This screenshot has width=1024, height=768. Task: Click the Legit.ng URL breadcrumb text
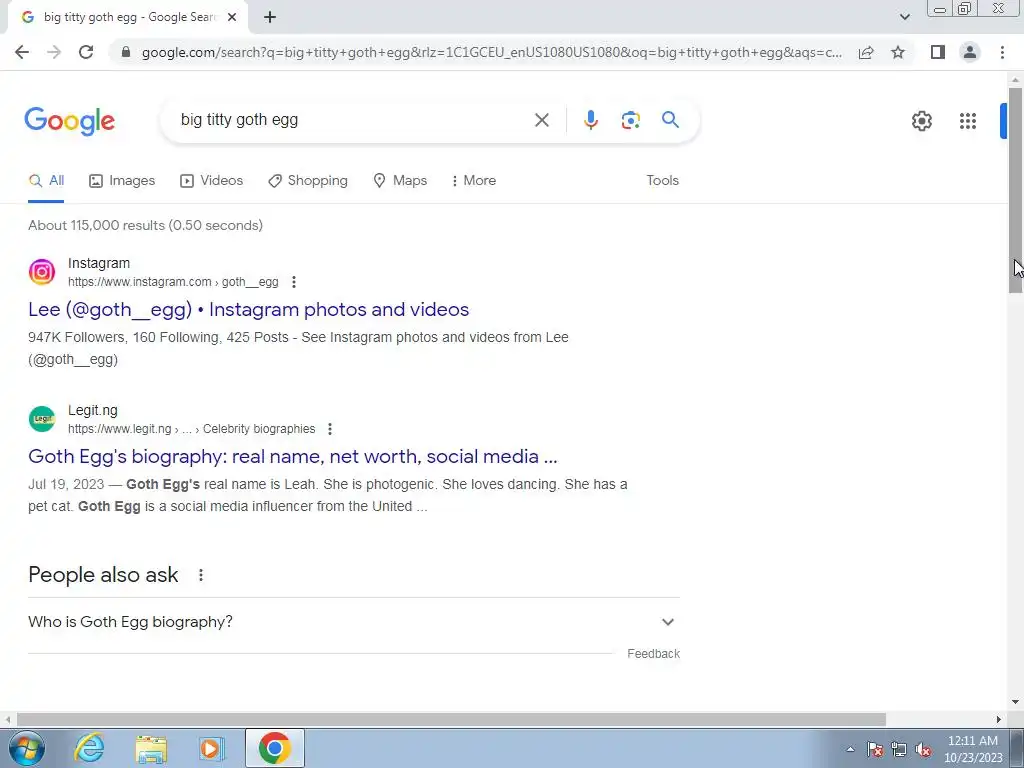[191, 429]
